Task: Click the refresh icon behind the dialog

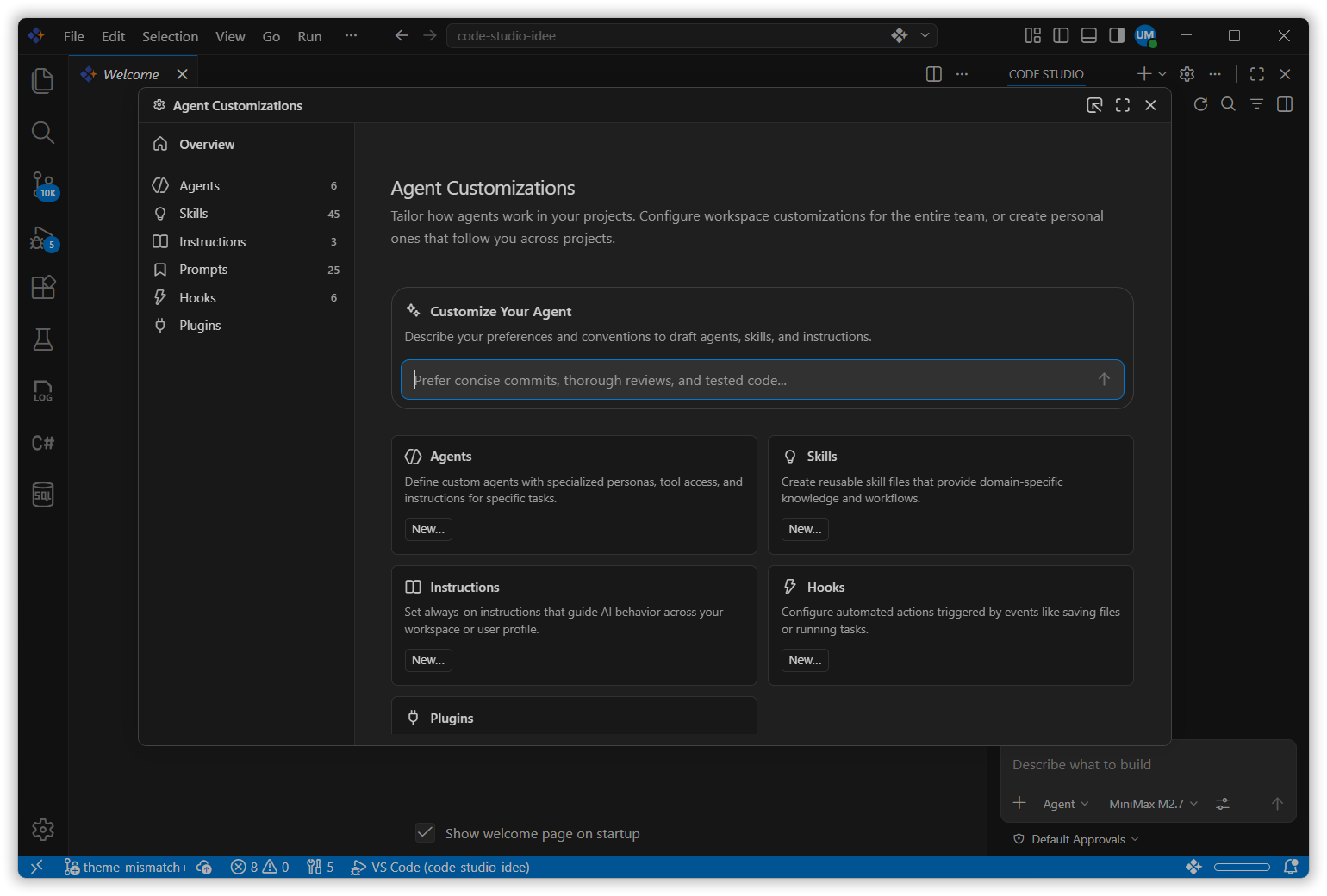Action: coord(1200,104)
